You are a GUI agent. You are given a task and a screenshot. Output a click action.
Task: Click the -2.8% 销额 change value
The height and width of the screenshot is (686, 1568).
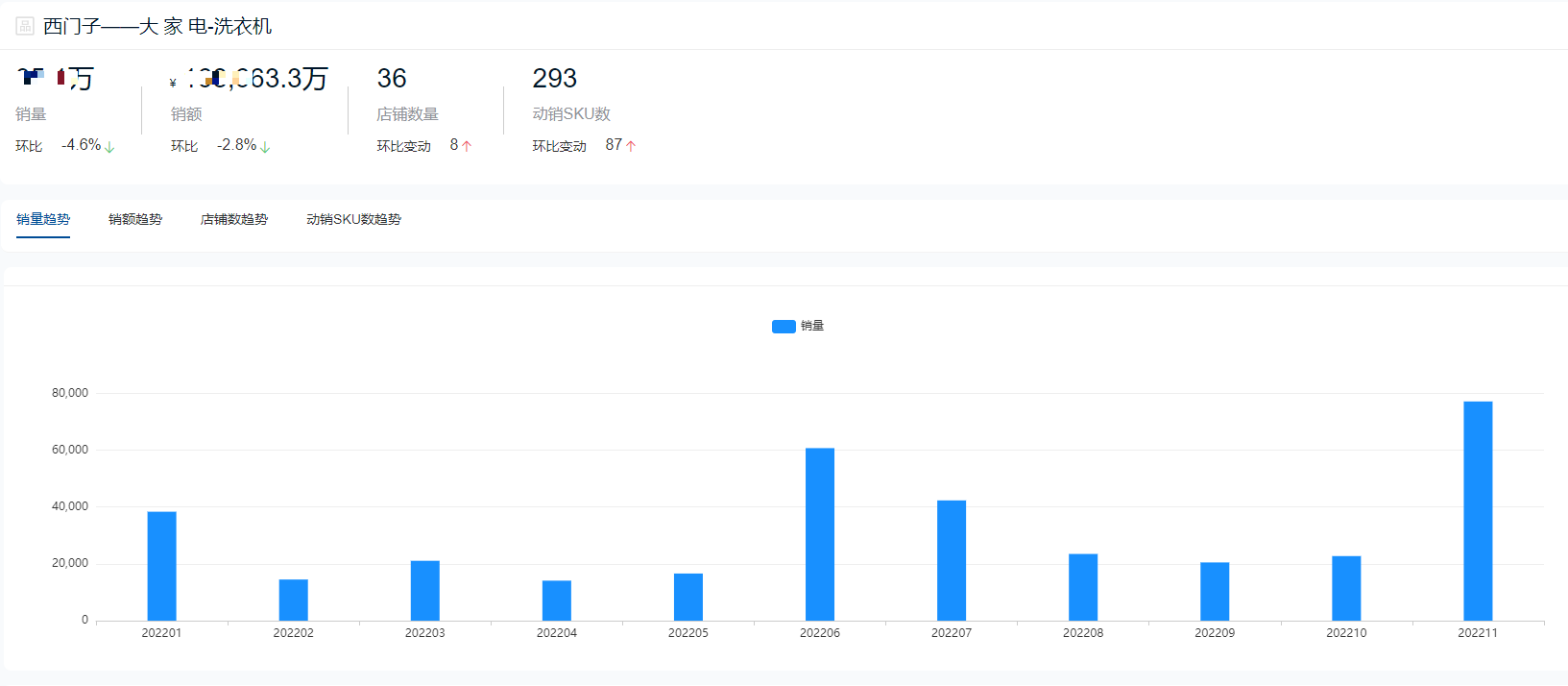pos(236,145)
